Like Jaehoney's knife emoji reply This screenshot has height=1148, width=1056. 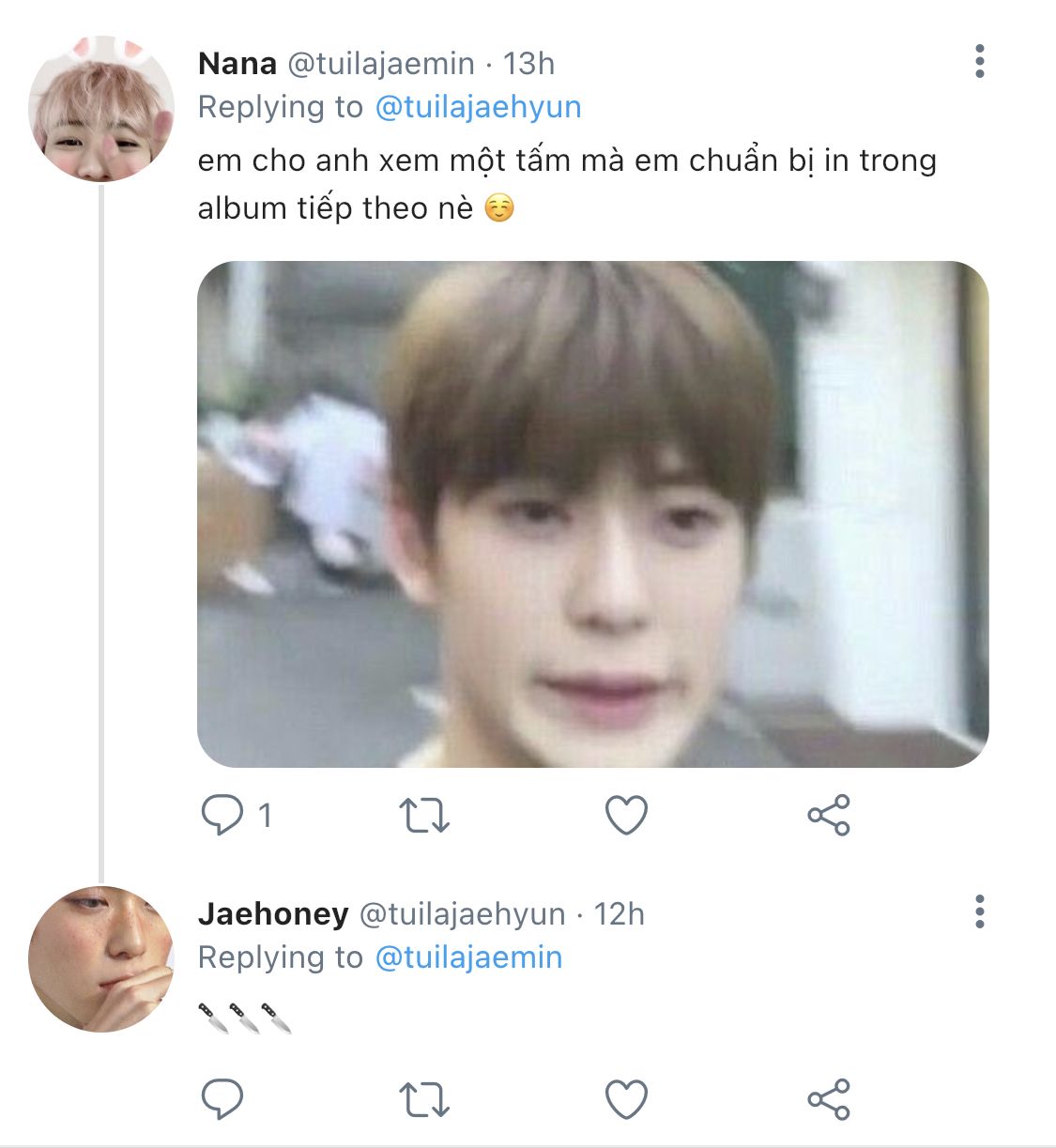(x=626, y=1098)
